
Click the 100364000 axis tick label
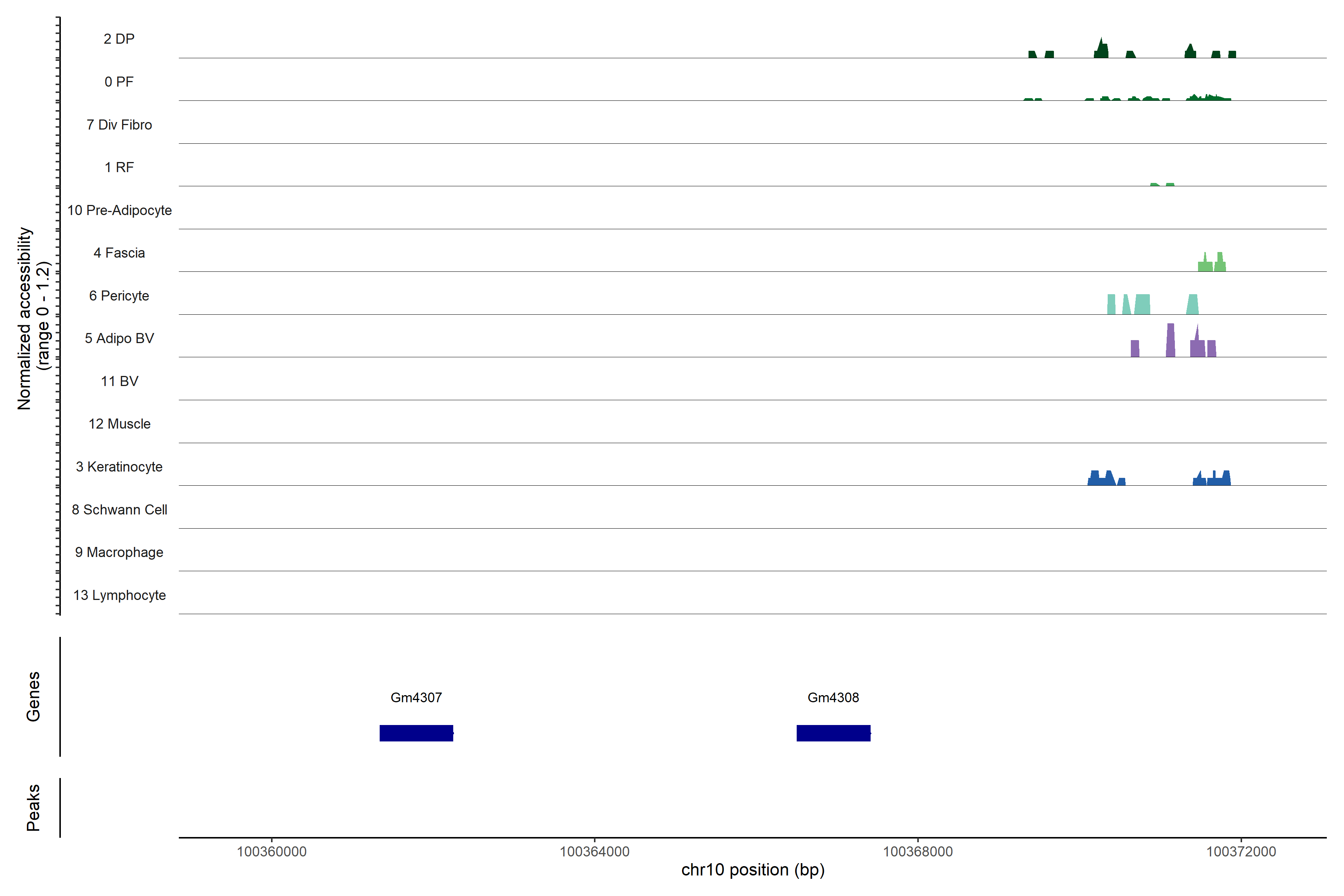pyautogui.click(x=594, y=852)
